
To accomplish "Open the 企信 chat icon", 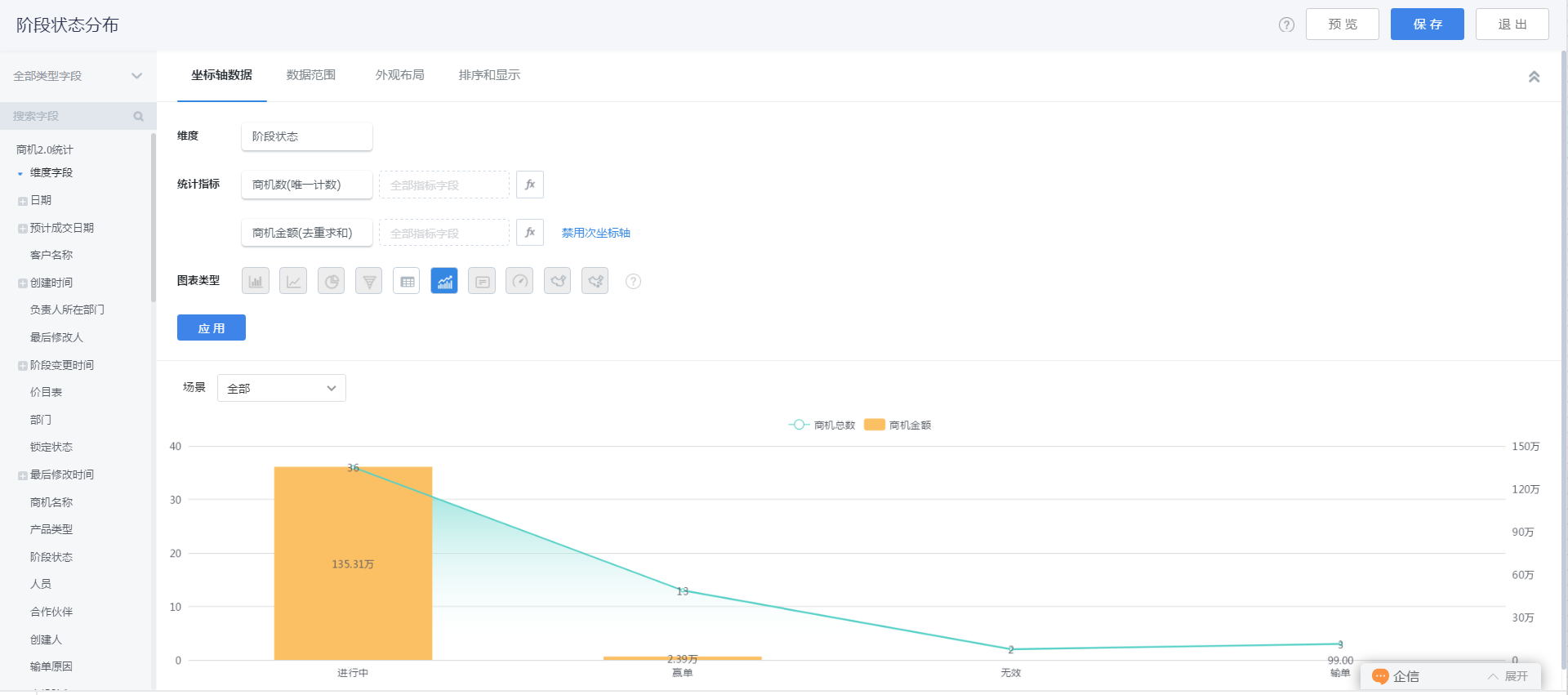I will tap(1380, 676).
